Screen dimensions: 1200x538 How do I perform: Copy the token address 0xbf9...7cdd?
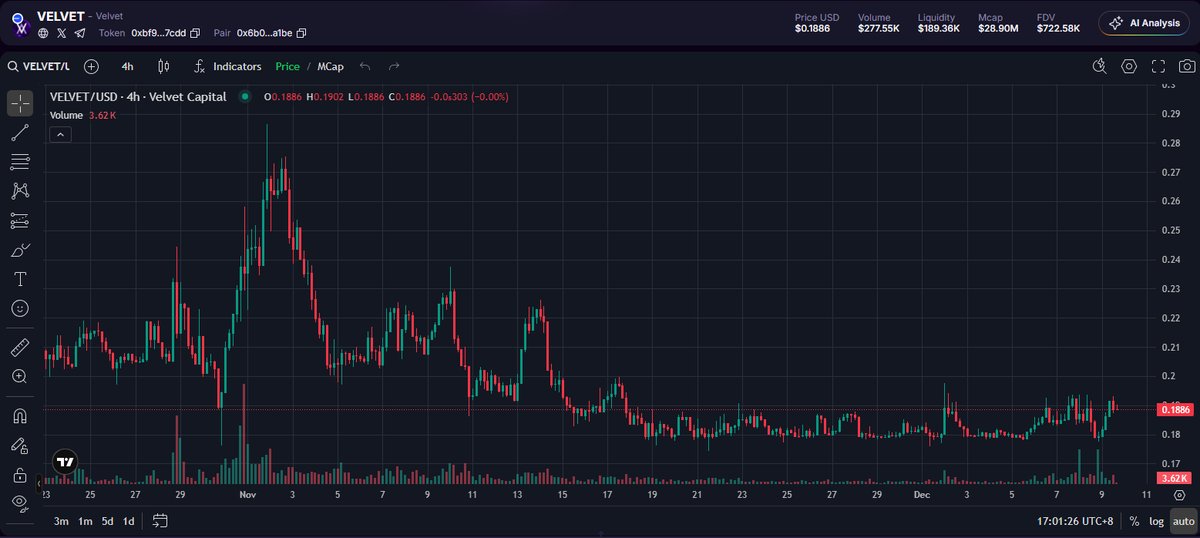click(195, 33)
